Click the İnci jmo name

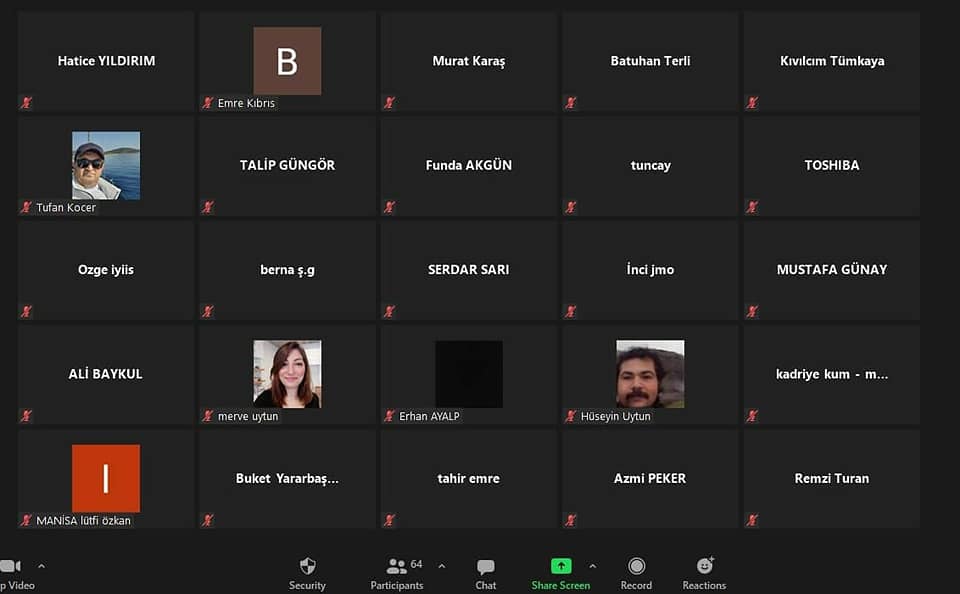650,269
